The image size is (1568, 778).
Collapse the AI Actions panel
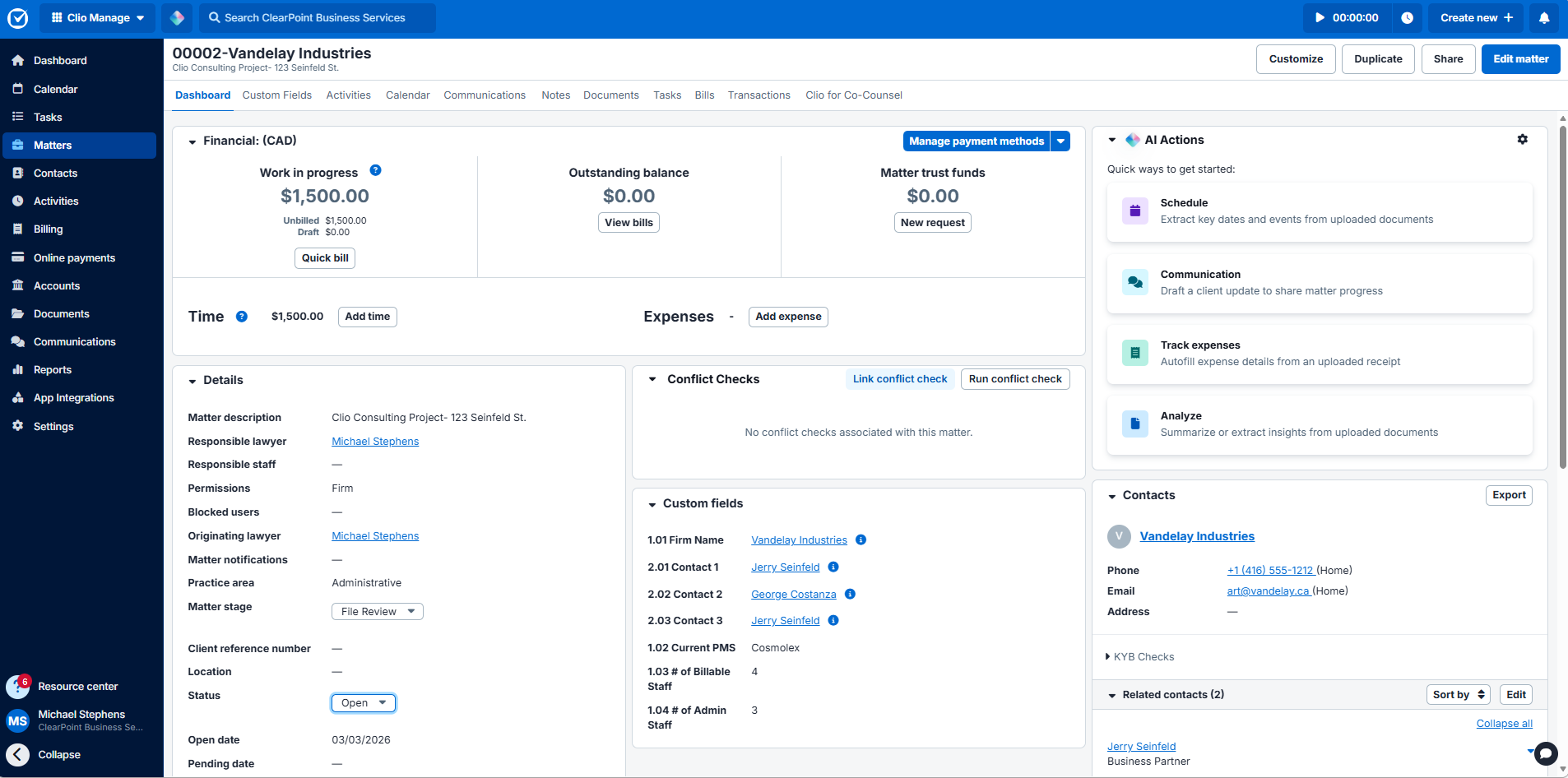point(1112,140)
